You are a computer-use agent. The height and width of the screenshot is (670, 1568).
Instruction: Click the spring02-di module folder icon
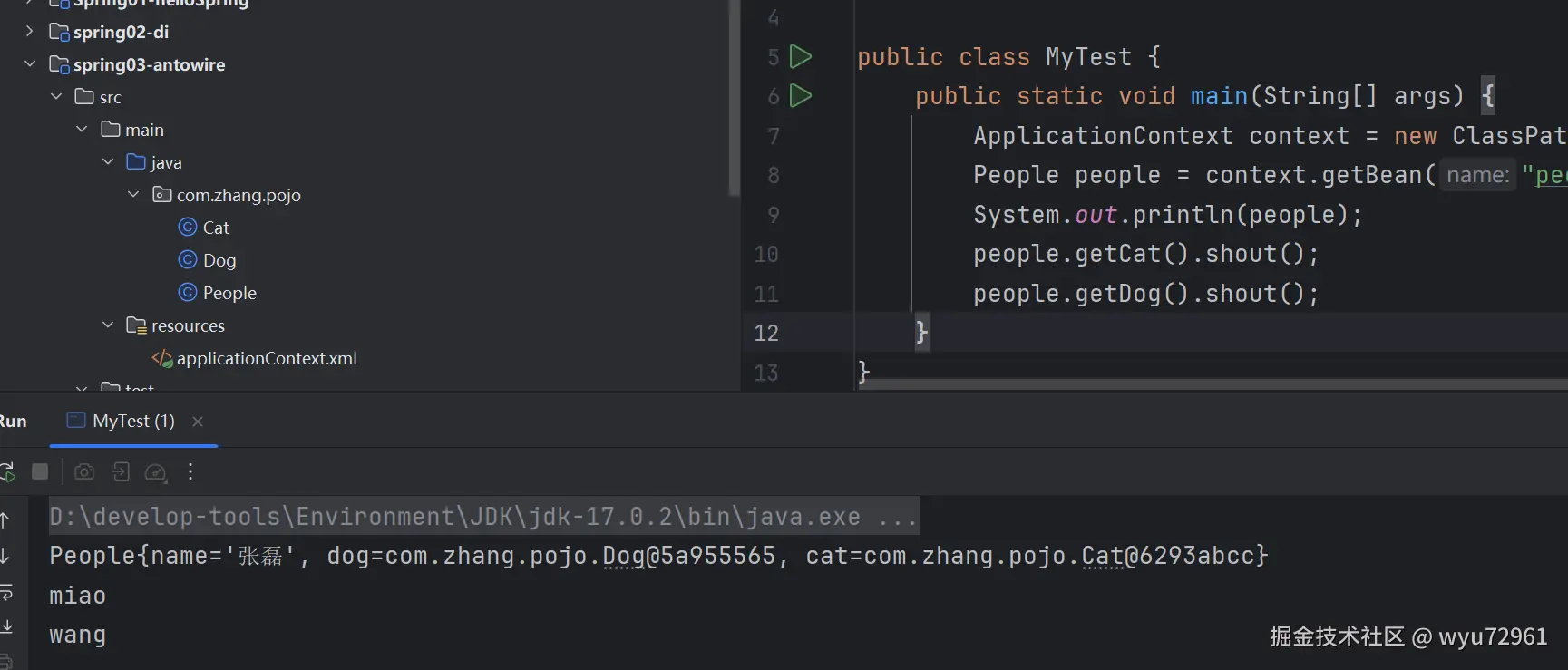[x=59, y=32]
